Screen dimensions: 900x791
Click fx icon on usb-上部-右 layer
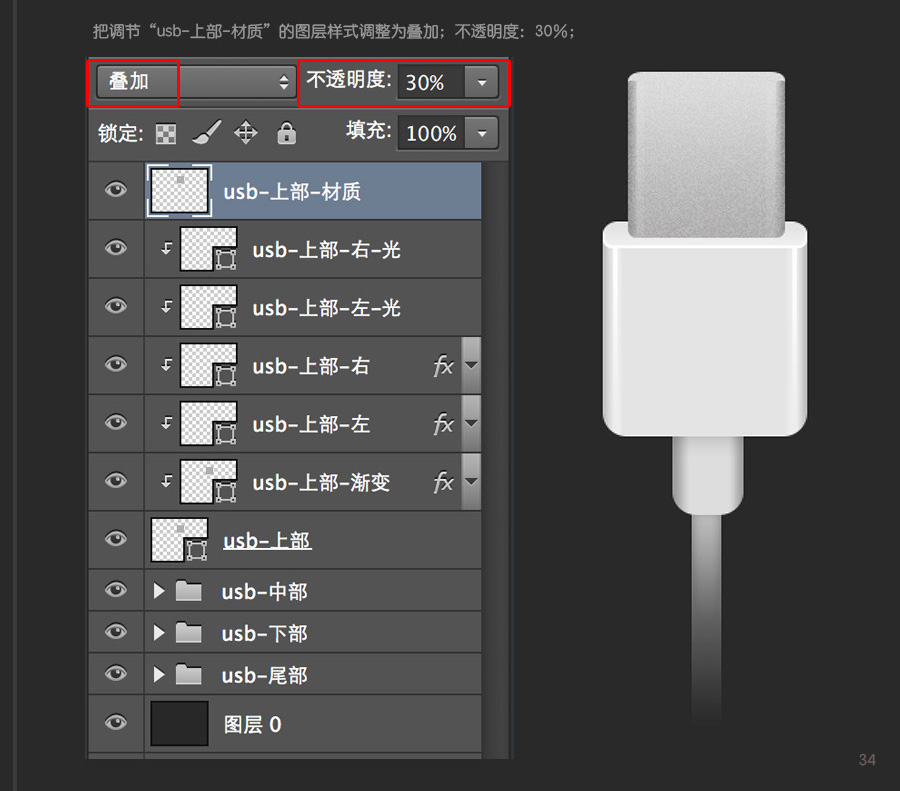pyautogui.click(x=443, y=366)
